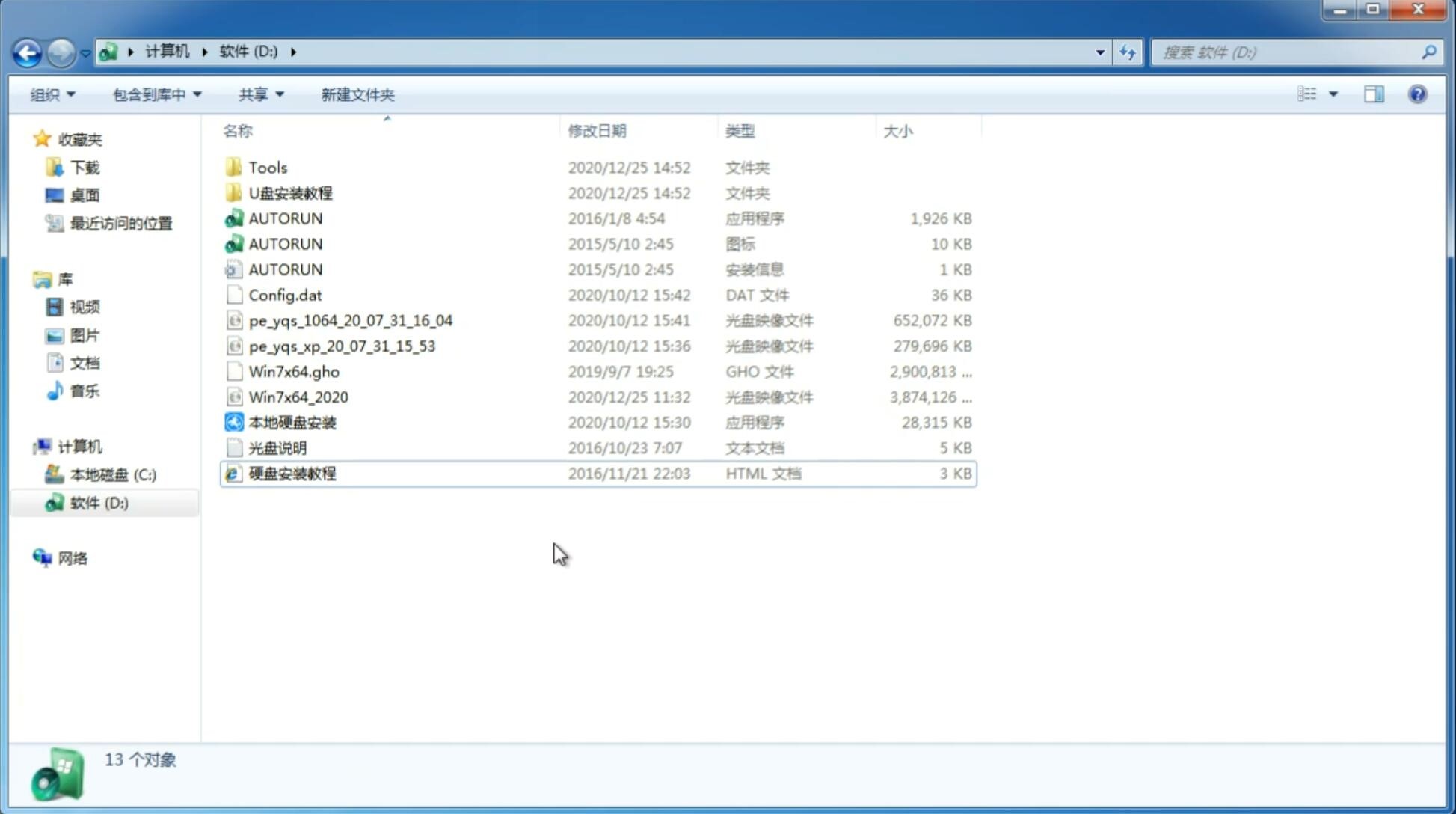Open Win7x64_2020 disc image file

(297, 397)
